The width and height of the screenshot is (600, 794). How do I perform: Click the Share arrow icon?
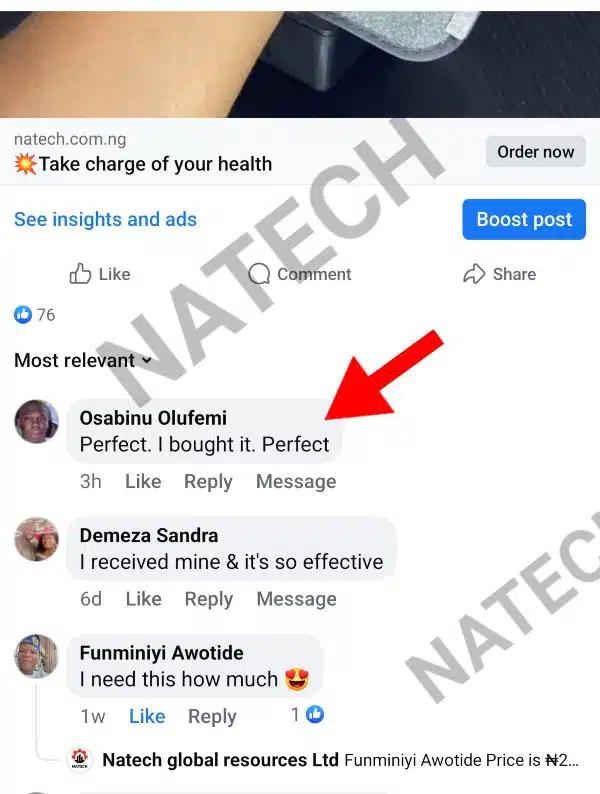coord(474,273)
